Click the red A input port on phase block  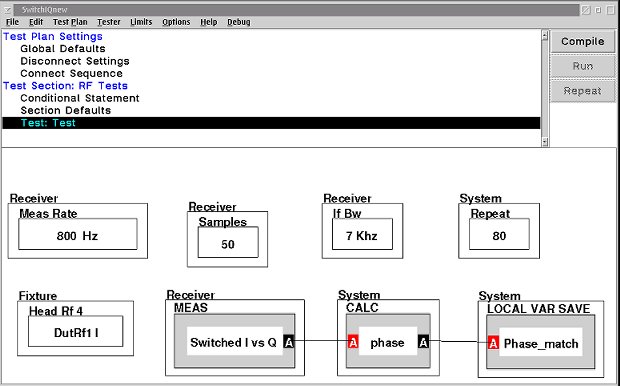353,342
